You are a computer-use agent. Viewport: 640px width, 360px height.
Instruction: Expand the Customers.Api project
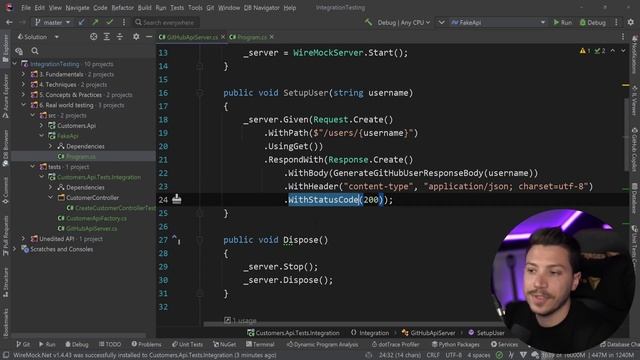42,126
